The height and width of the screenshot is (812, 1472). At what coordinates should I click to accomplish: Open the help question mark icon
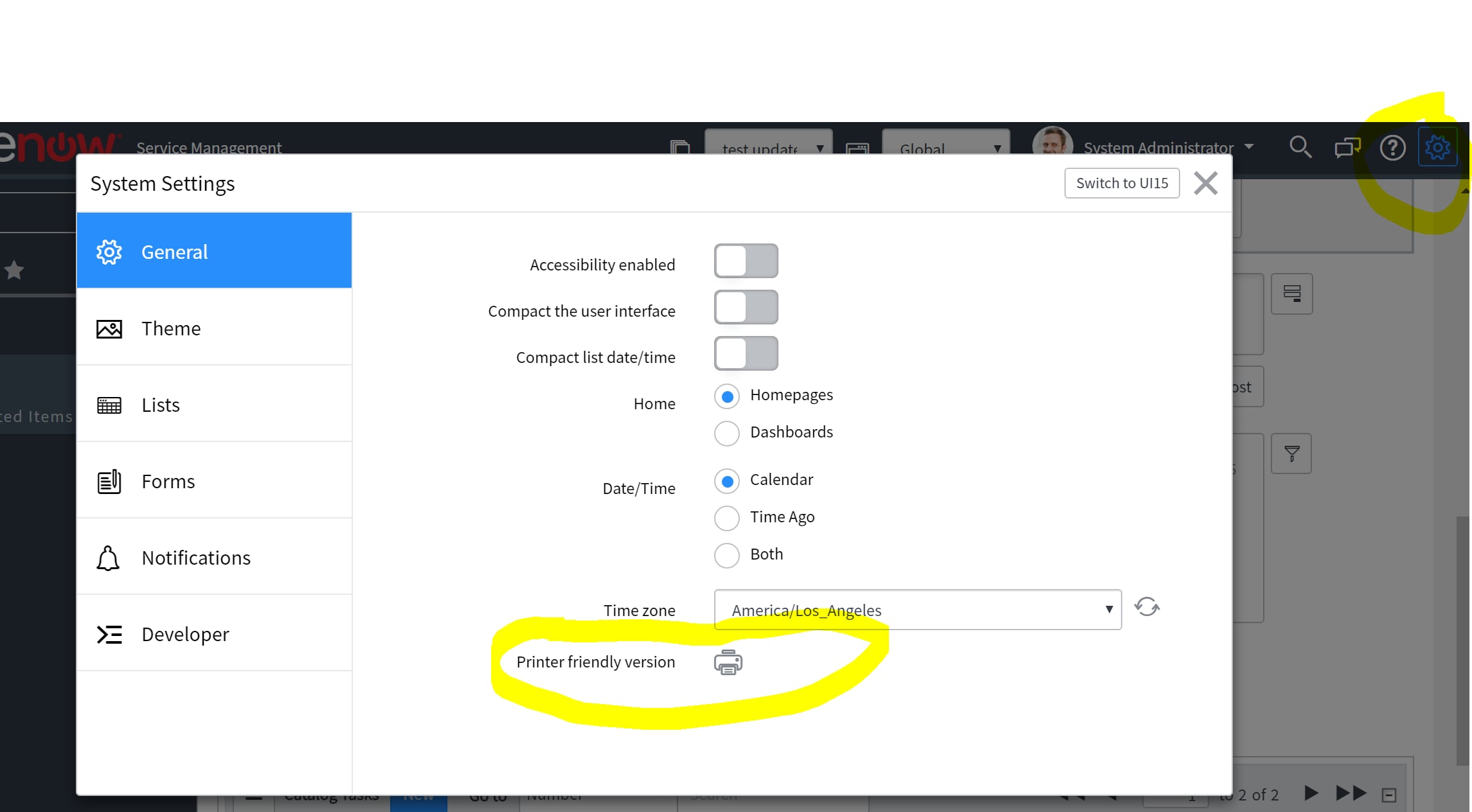(x=1392, y=148)
